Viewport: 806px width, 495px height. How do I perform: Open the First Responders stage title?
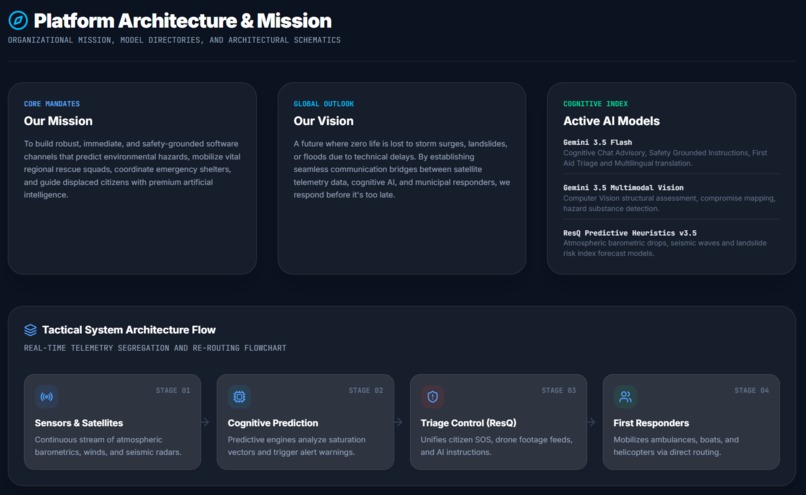(x=651, y=423)
